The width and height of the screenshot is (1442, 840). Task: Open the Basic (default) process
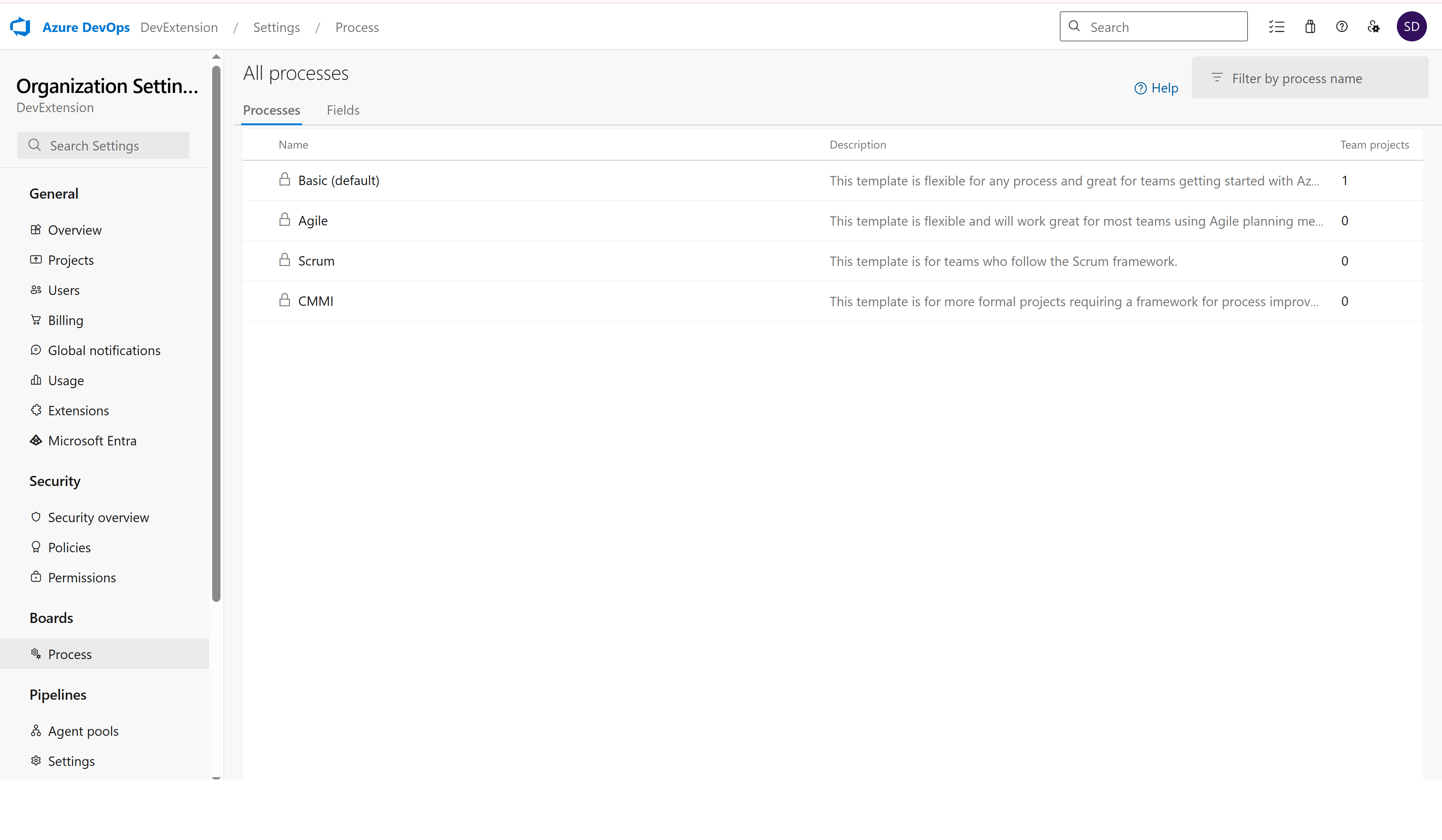point(338,180)
